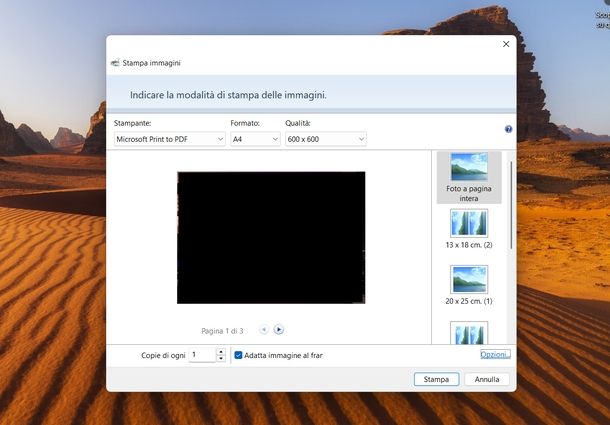Close the Stampa immagini dialog
610x425 pixels.
(505, 44)
